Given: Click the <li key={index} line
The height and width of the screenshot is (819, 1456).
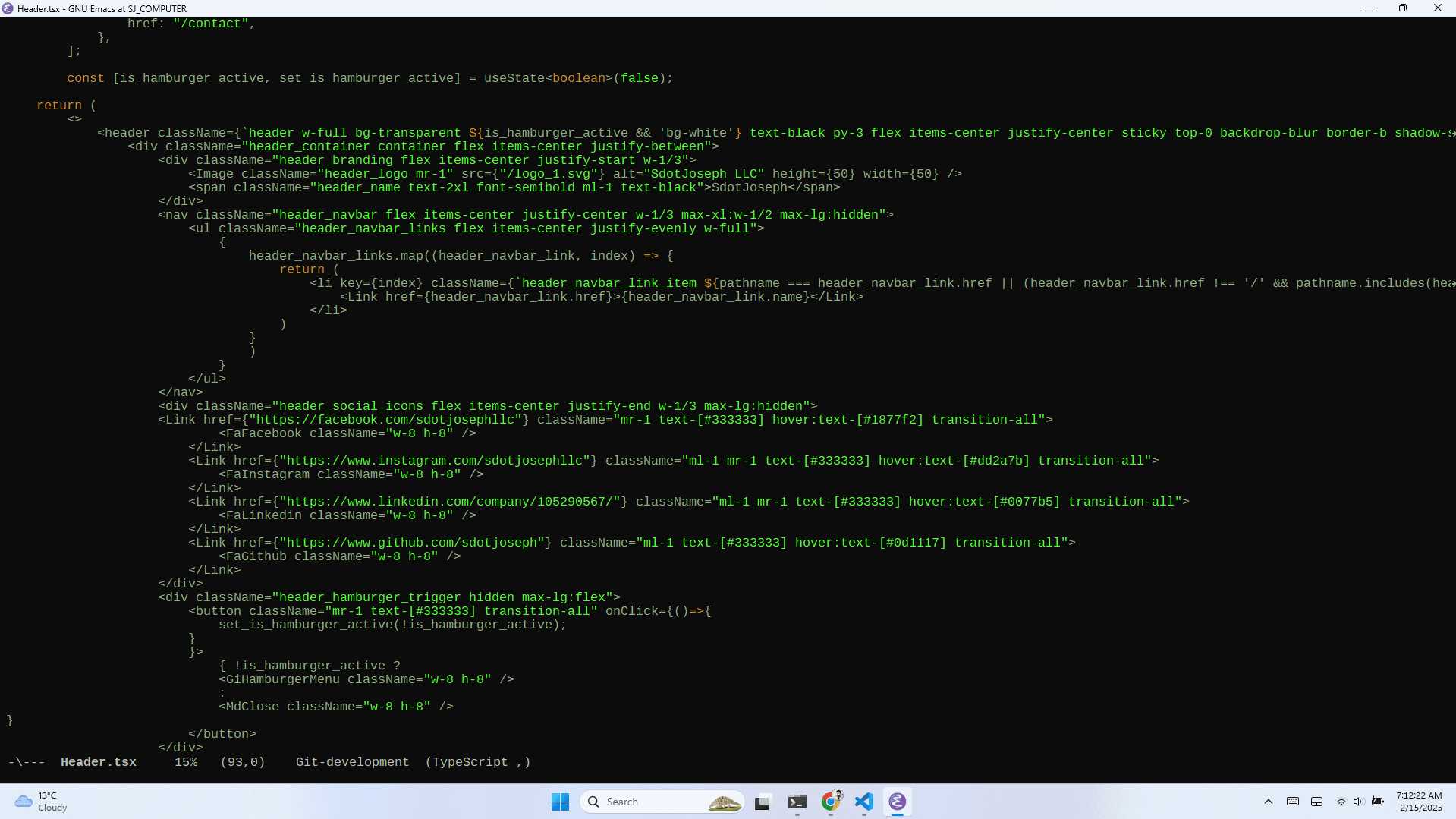Looking at the screenshot, I should tap(882, 283).
